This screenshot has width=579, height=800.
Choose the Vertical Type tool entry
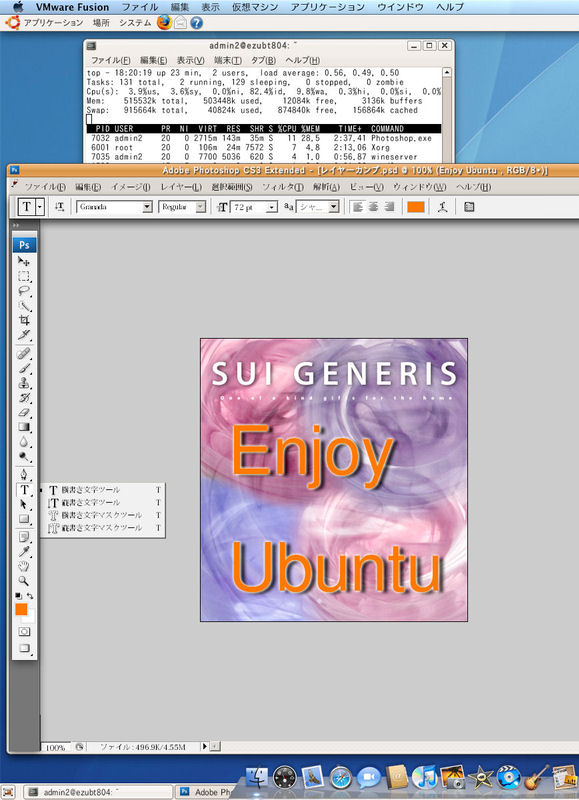click(103, 503)
